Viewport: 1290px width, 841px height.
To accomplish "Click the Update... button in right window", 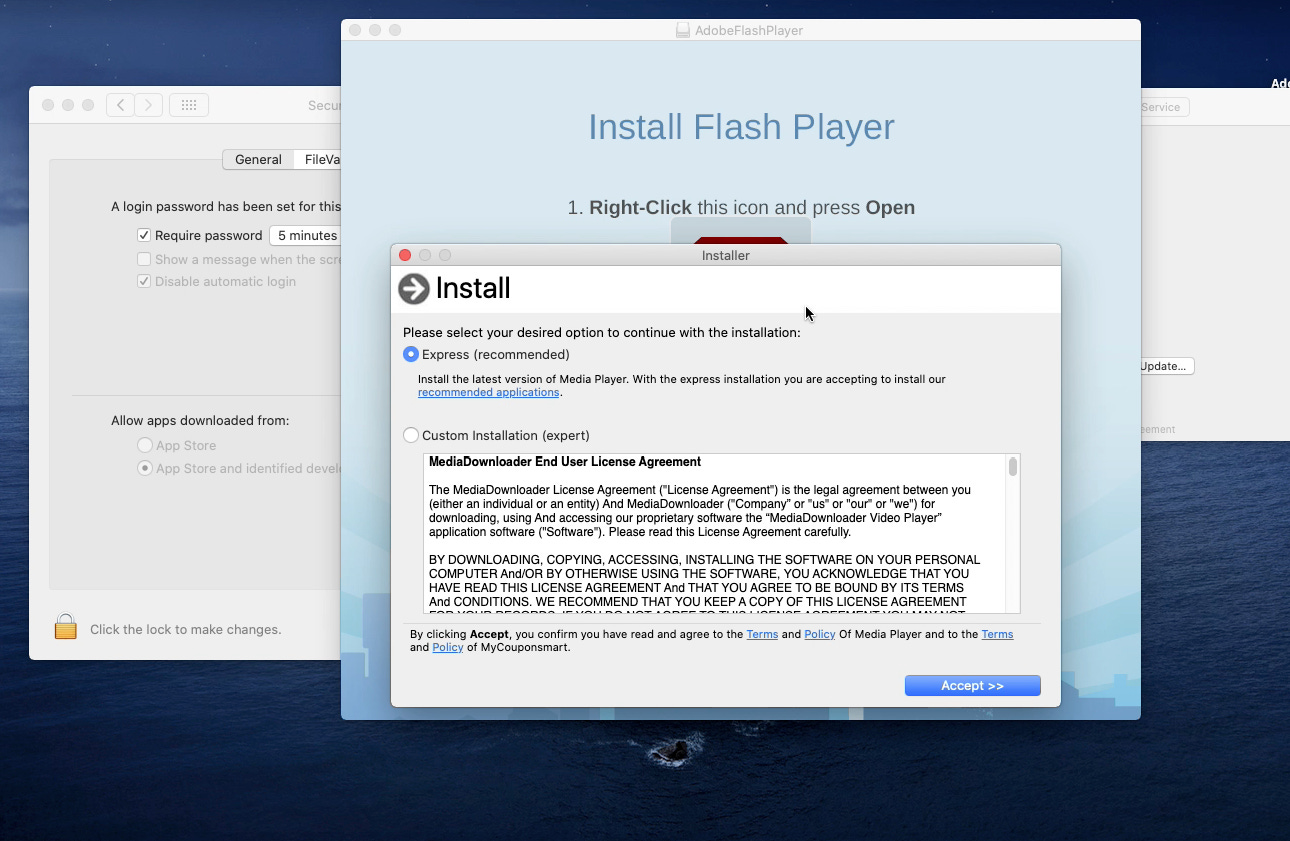I will click(x=1166, y=366).
